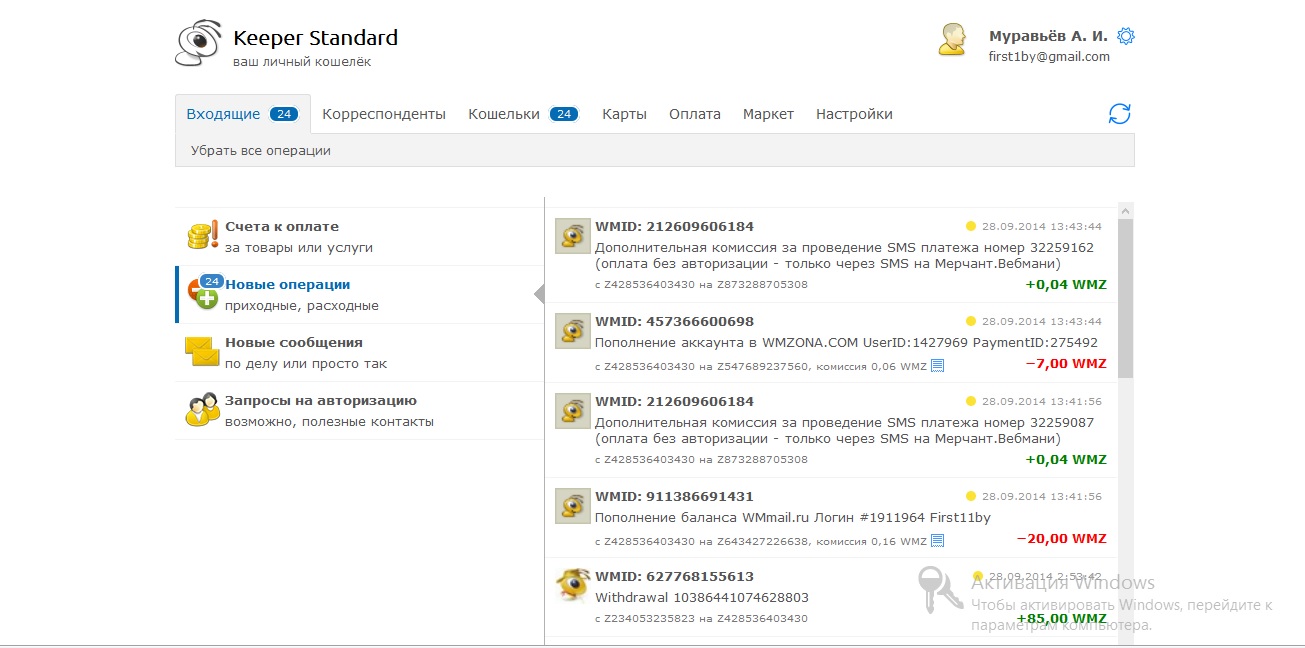The image size is (1305, 648).
Task: Click the ваш личный кошелёк subtitle
Action: (302, 62)
